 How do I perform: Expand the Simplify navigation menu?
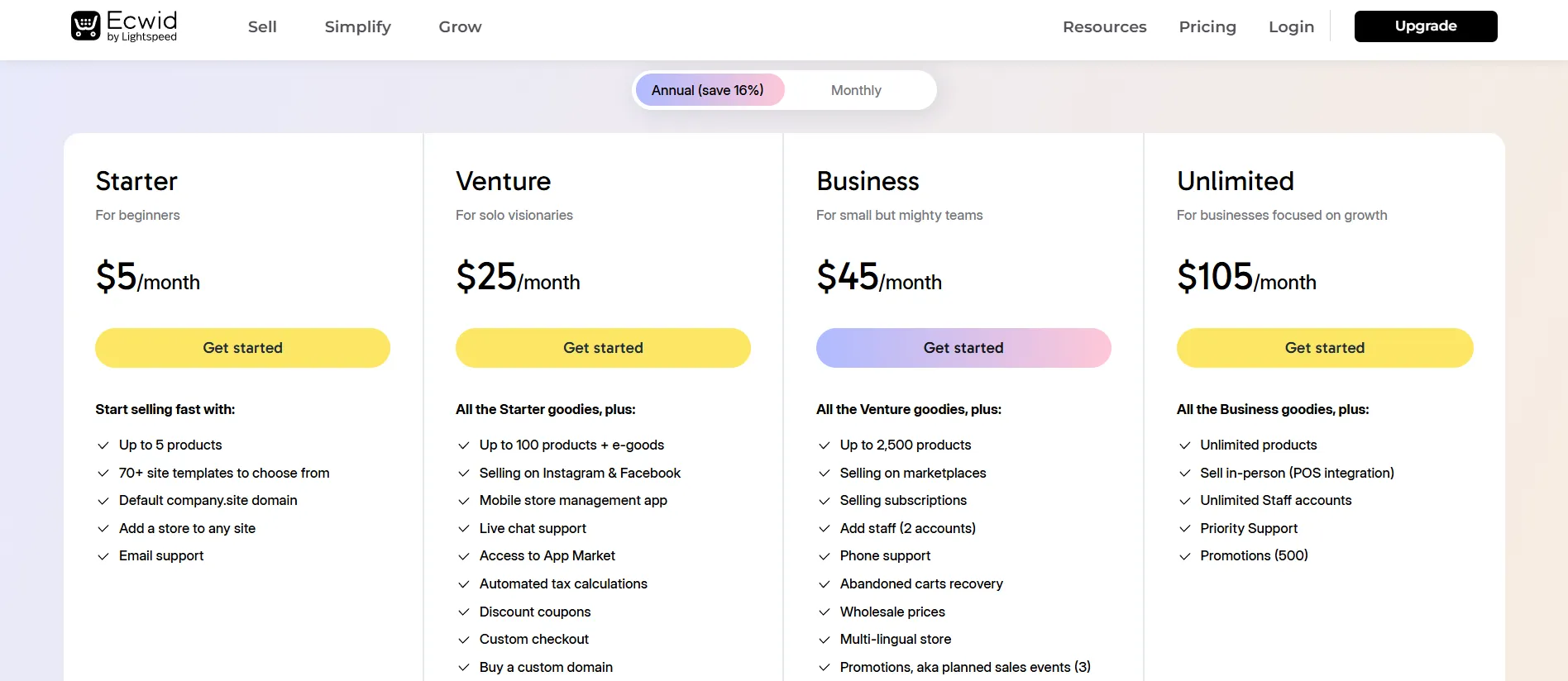(x=357, y=26)
